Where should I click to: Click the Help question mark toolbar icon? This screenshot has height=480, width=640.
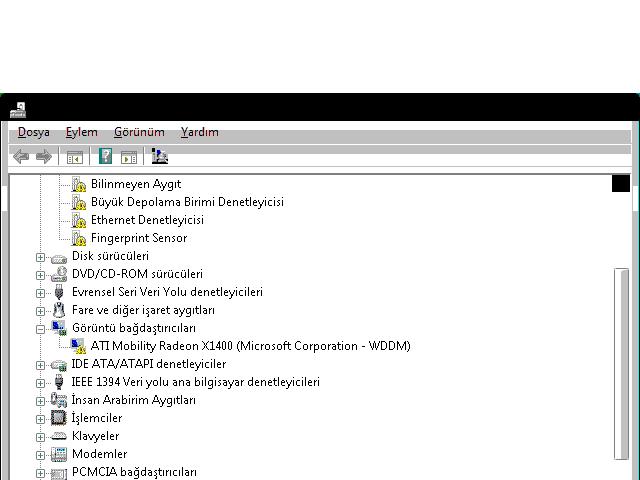coord(105,156)
